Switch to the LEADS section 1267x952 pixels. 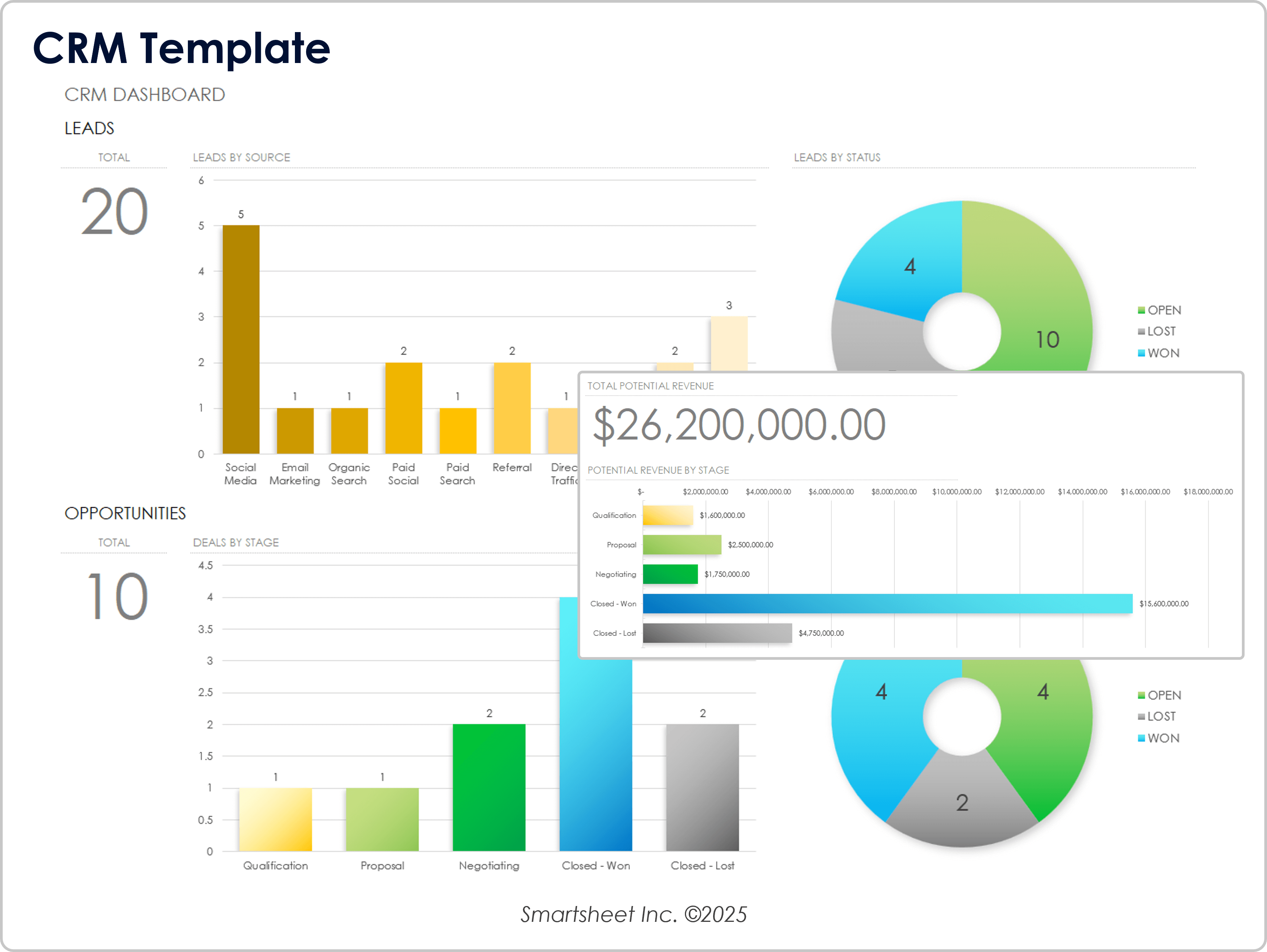tap(89, 128)
